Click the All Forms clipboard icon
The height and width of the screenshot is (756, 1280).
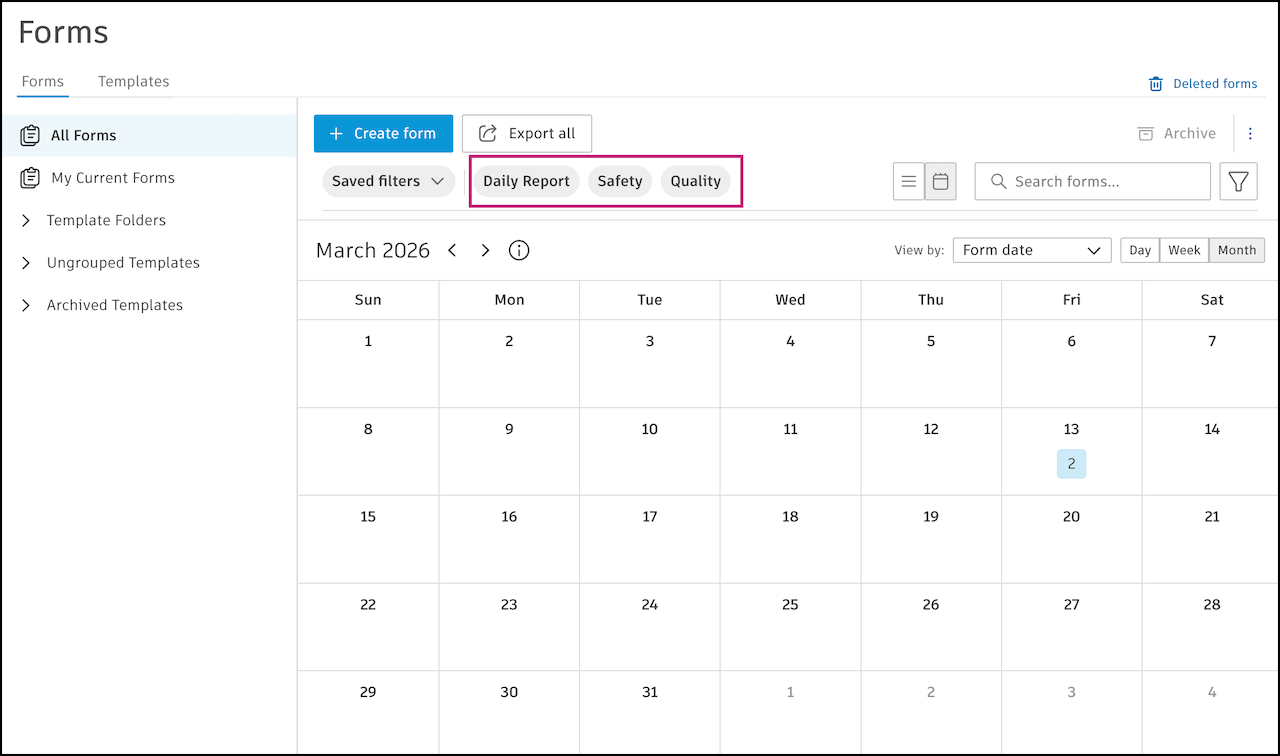click(x=30, y=135)
